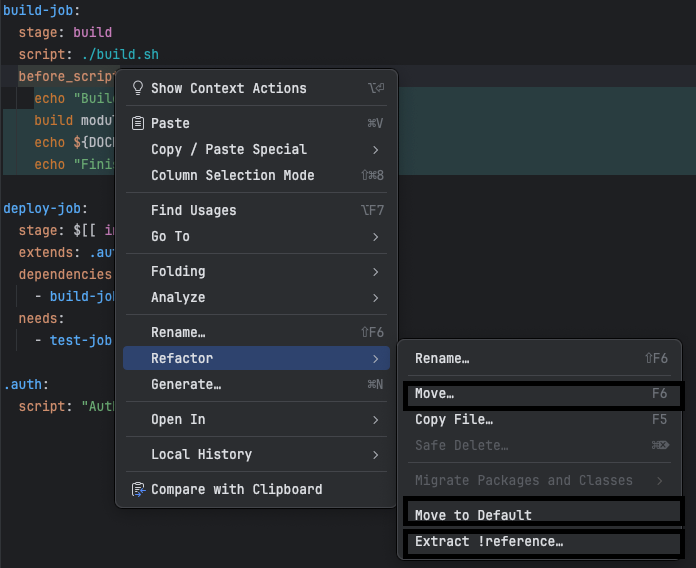Click the before_script key in the editor
This screenshot has width=696, height=568.
(66, 76)
